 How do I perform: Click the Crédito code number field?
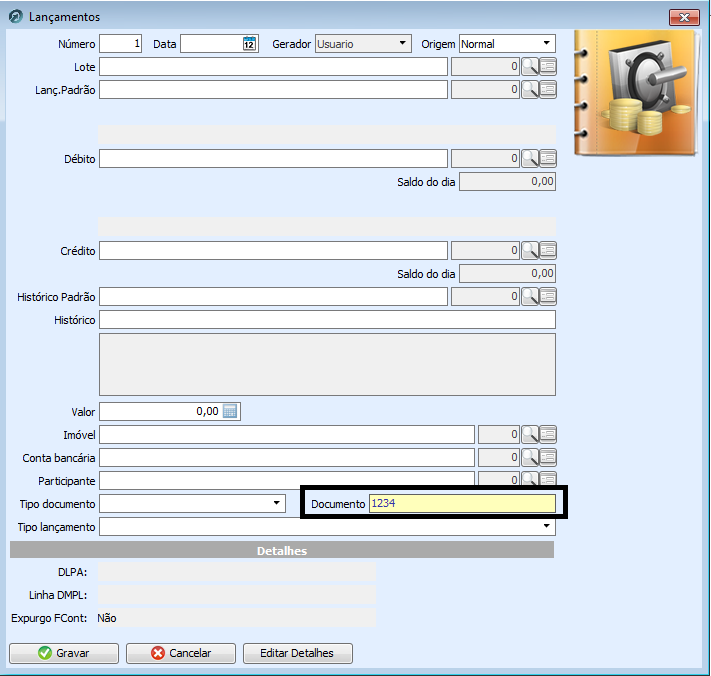click(x=485, y=250)
